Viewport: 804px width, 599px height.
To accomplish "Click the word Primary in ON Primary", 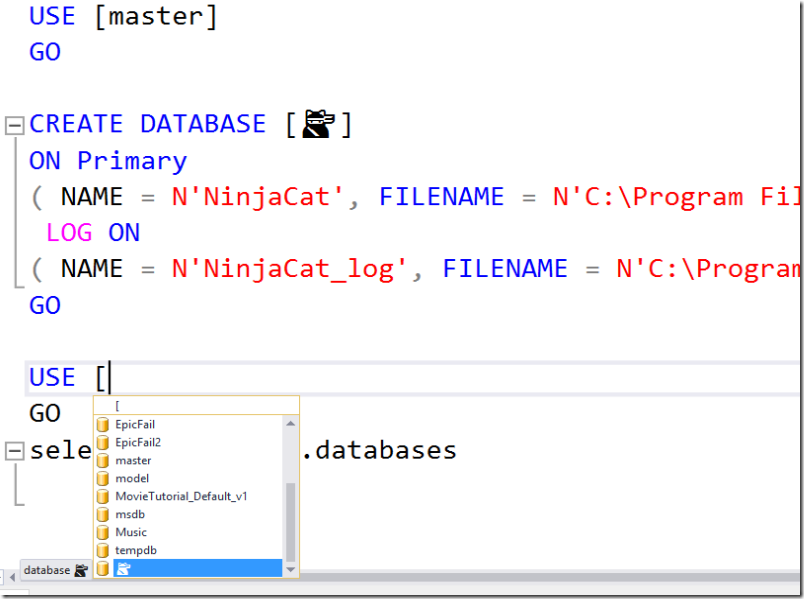I will (132, 162).
